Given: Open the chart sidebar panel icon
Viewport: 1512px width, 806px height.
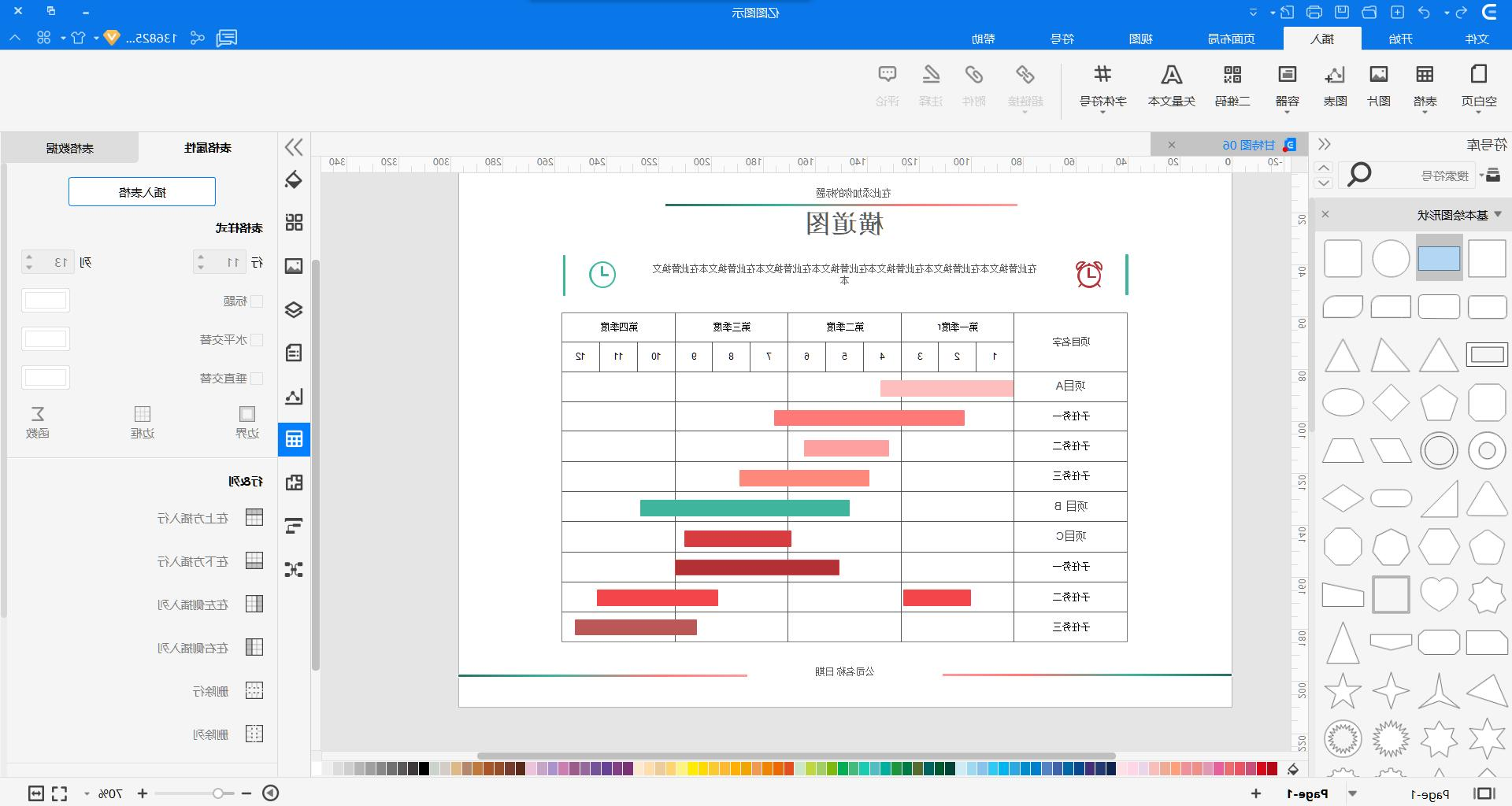Looking at the screenshot, I should pos(294,396).
